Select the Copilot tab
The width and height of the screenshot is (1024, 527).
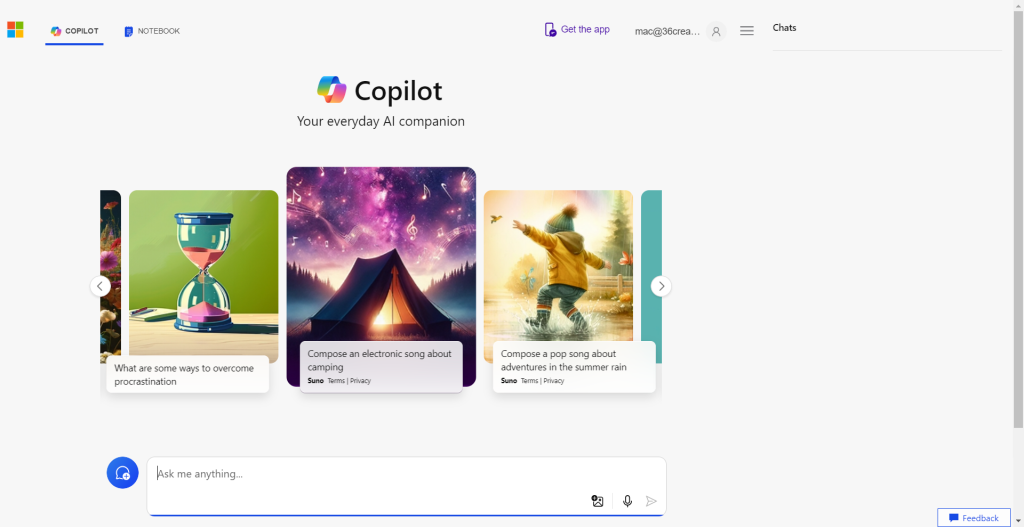(75, 31)
